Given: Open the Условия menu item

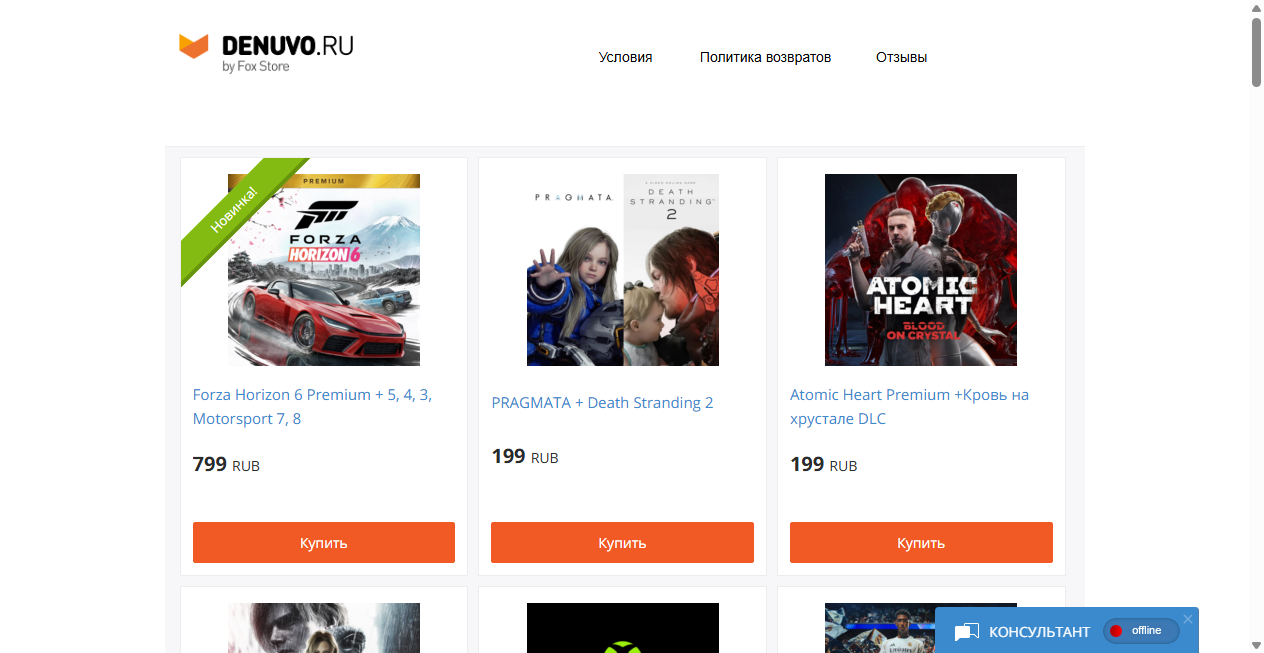Looking at the screenshot, I should coord(625,57).
